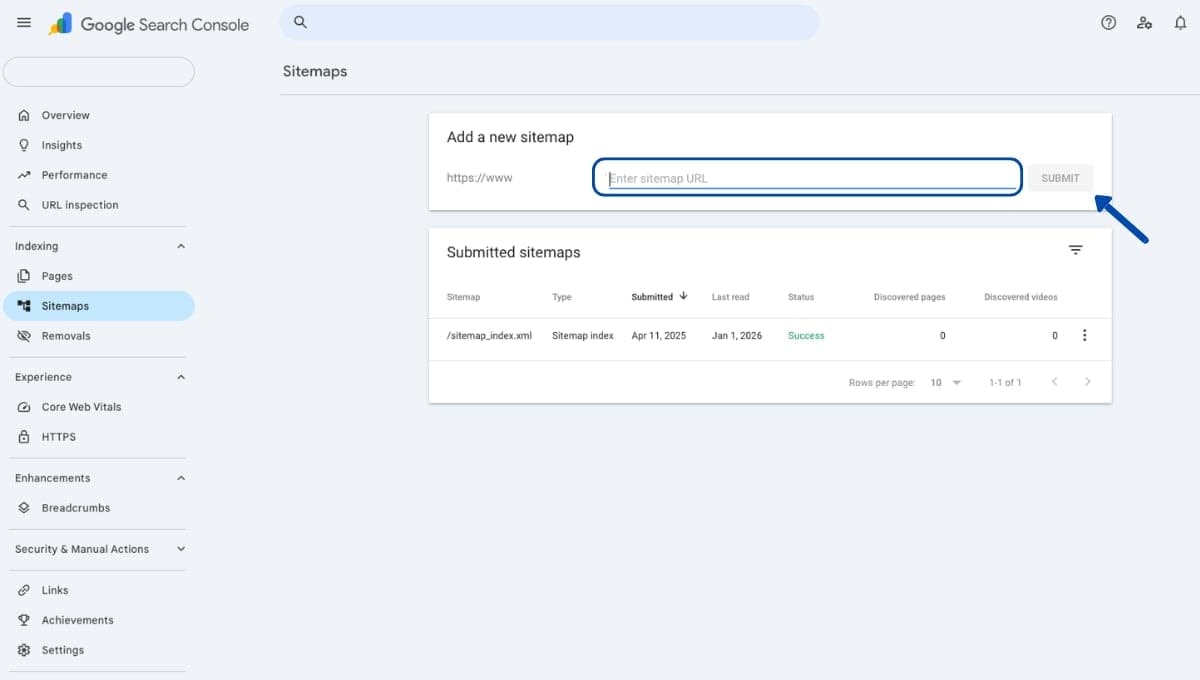The width and height of the screenshot is (1200, 680).
Task: Toggle sort arrow on Submitted column
Action: [x=684, y=296]
